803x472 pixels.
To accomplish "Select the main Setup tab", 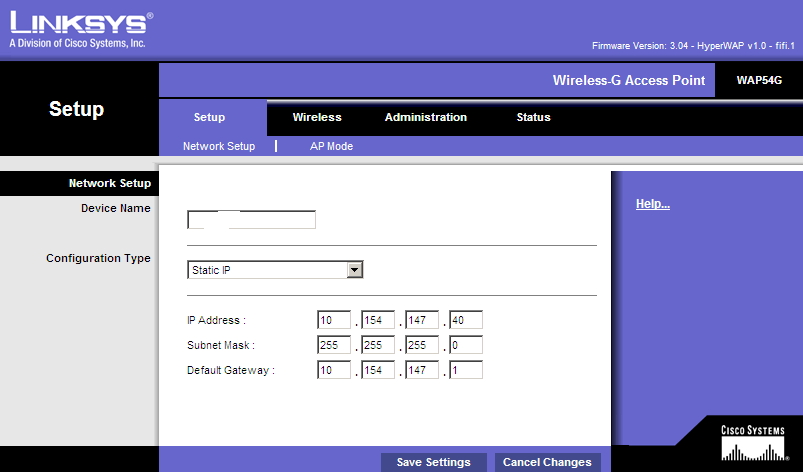I will (209, 117).
